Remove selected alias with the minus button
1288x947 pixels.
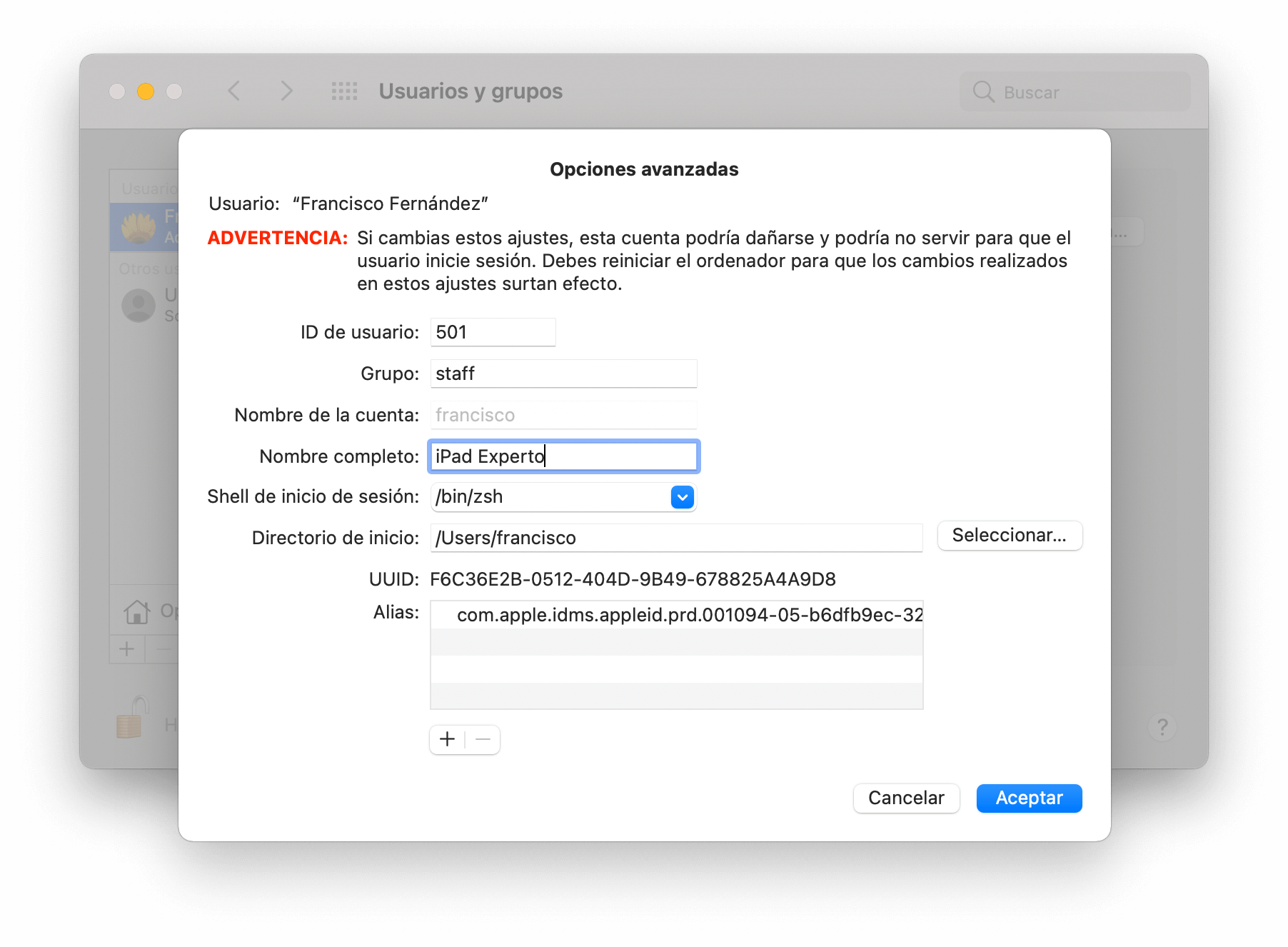pyautogui.click(x=483, y=740)
